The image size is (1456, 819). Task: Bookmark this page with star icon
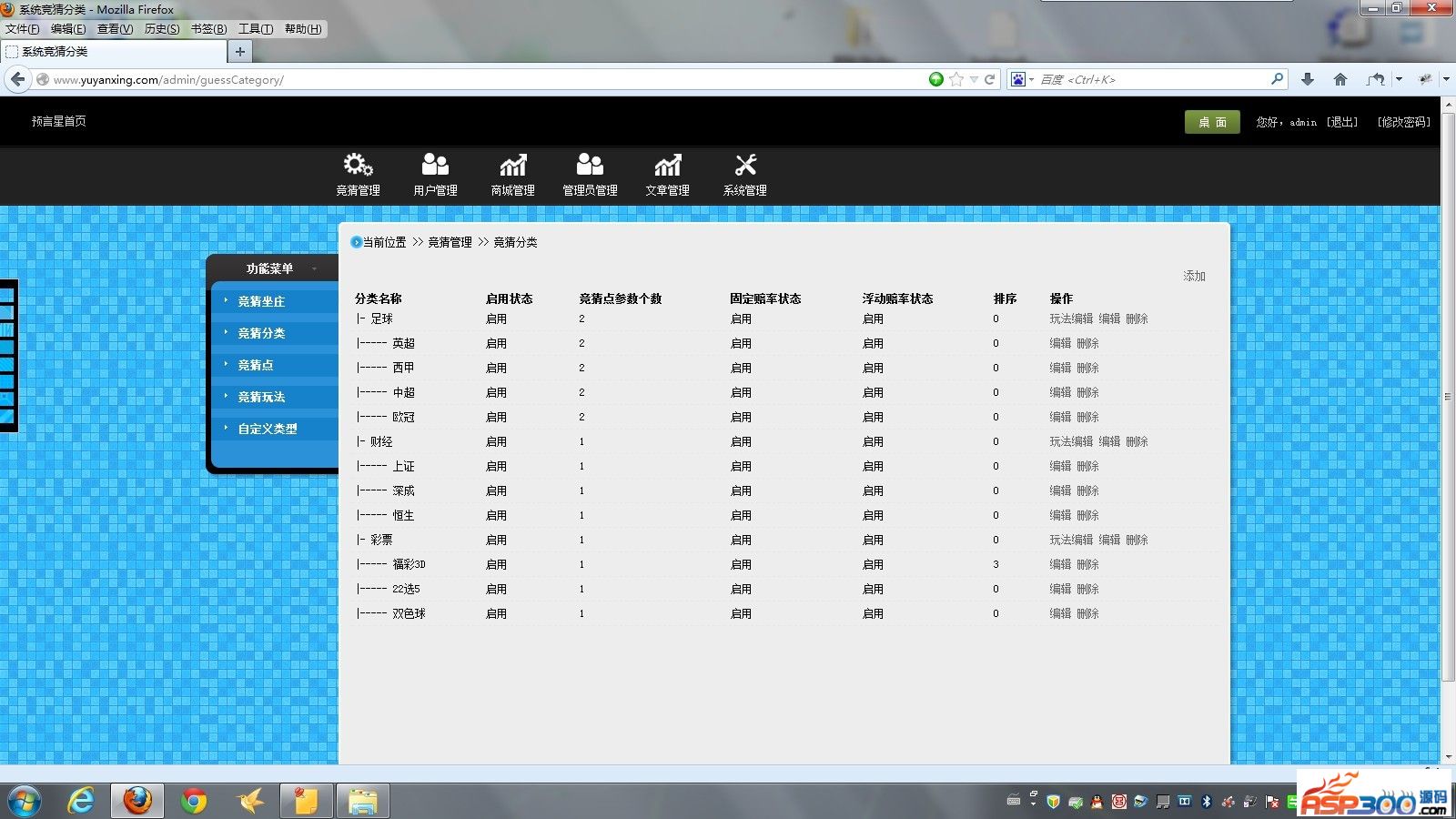(955, 79)
